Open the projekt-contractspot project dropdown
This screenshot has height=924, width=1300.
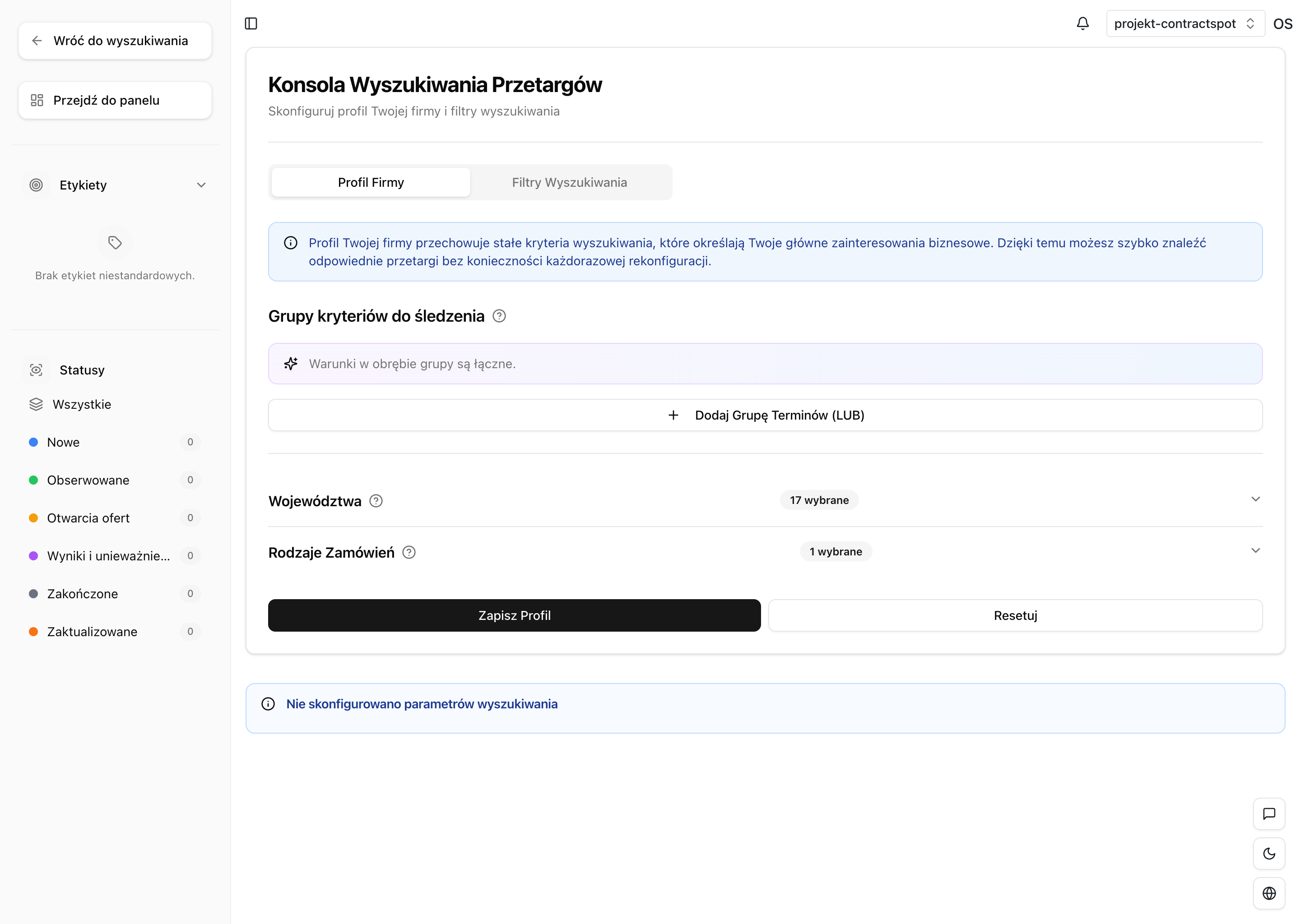tap(1184, 23)
